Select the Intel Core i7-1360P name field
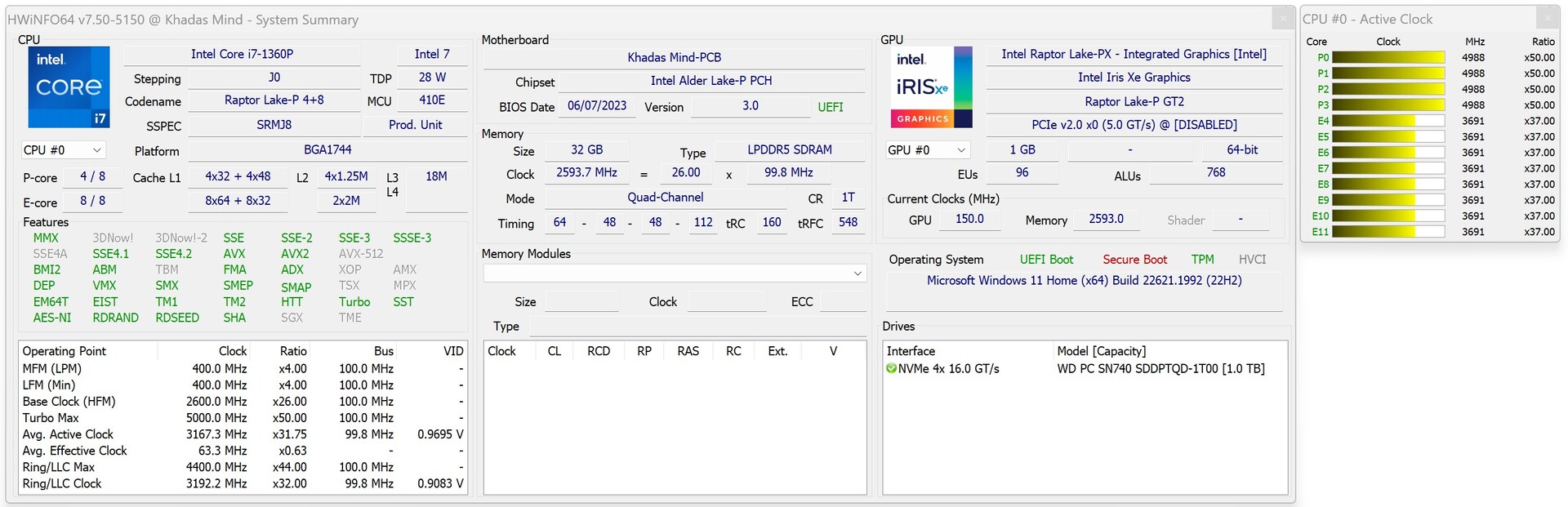The height and width of the screenshot is (507, 1568). pyautogui.click(x=242, y=55)
